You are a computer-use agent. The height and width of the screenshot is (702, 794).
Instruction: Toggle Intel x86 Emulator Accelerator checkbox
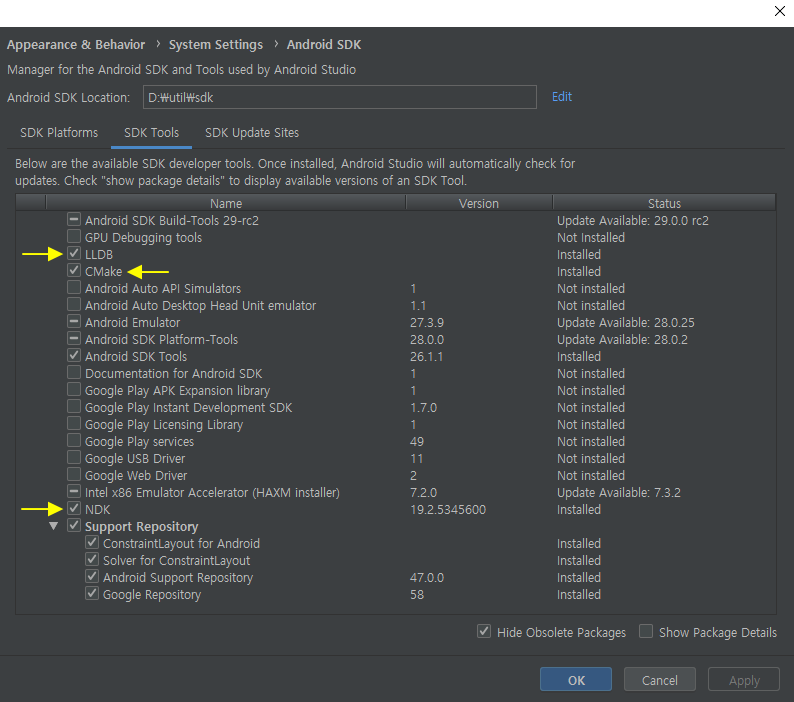coord(74,491)
